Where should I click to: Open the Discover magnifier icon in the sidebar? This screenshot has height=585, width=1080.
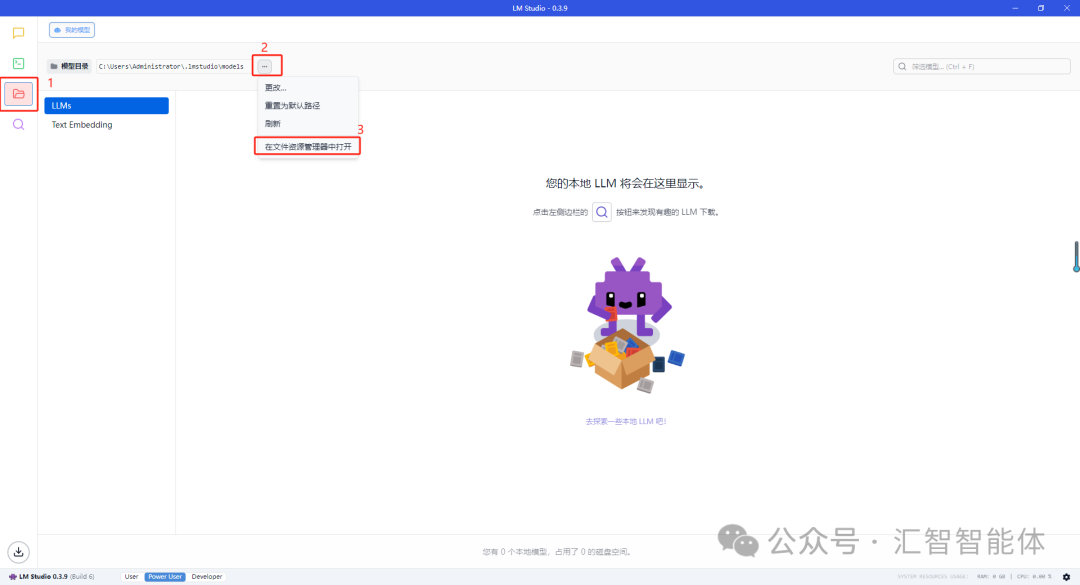(x=19, y=125)
